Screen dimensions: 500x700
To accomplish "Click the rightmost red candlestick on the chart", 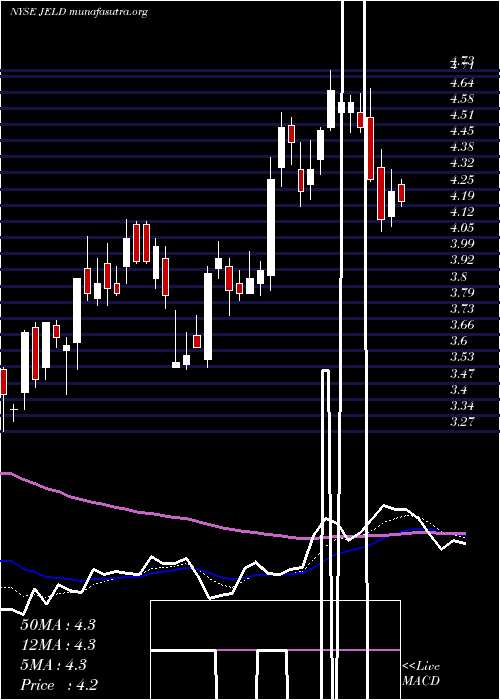I will 401,193.
